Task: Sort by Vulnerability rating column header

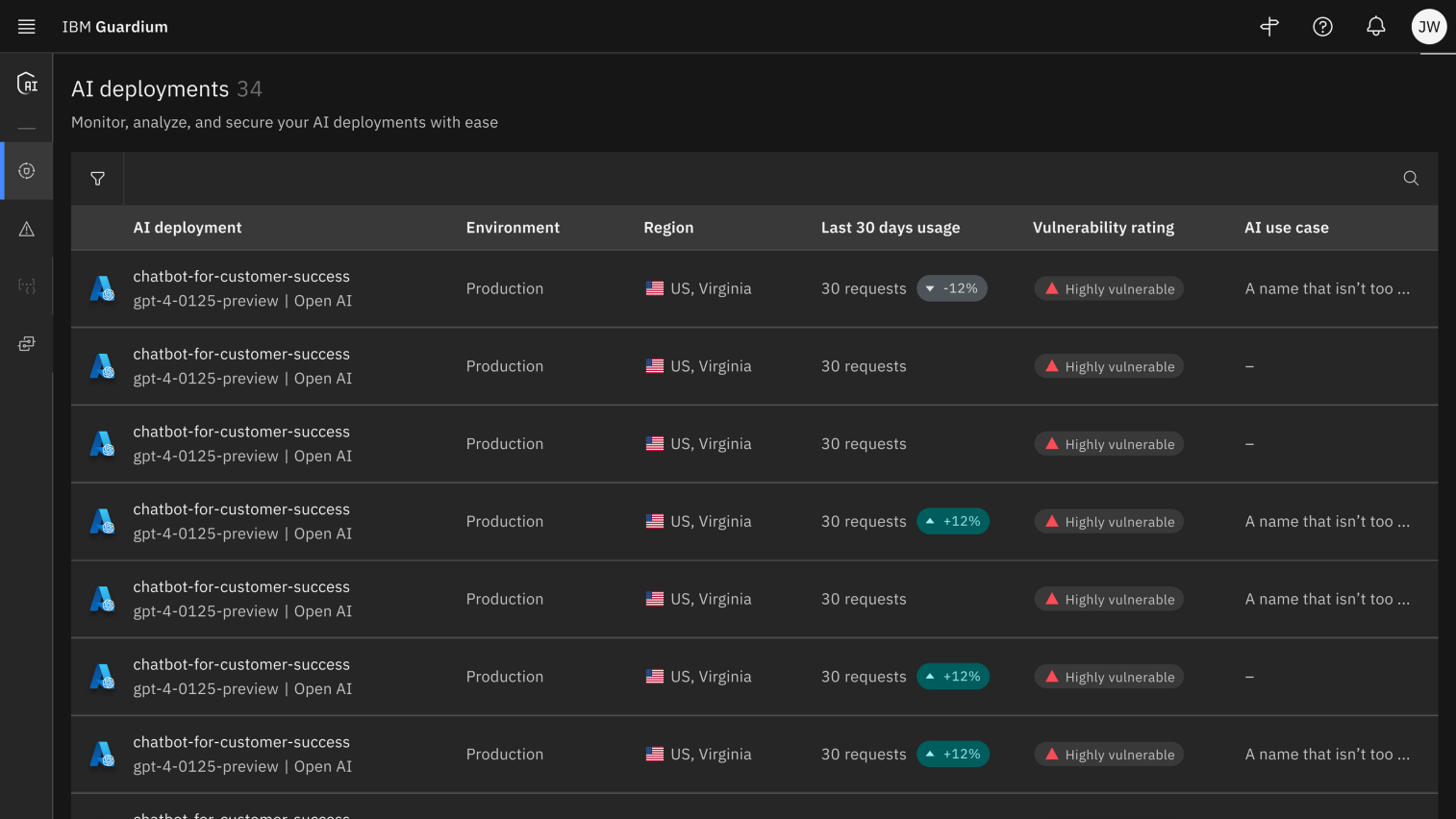Action: pyautogui.click(x=1103, y=228)
